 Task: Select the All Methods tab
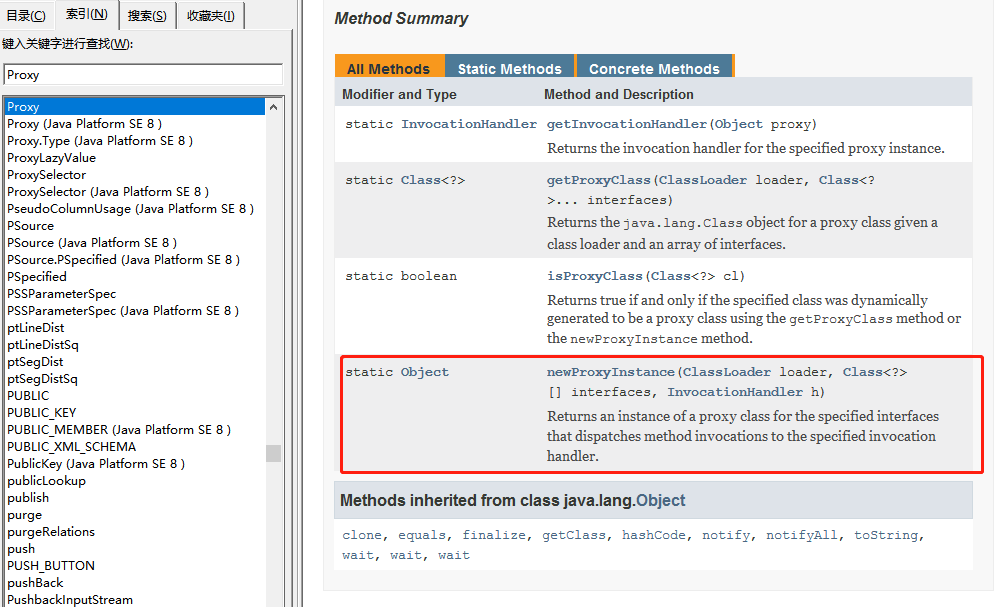click(x=388, y=69)
